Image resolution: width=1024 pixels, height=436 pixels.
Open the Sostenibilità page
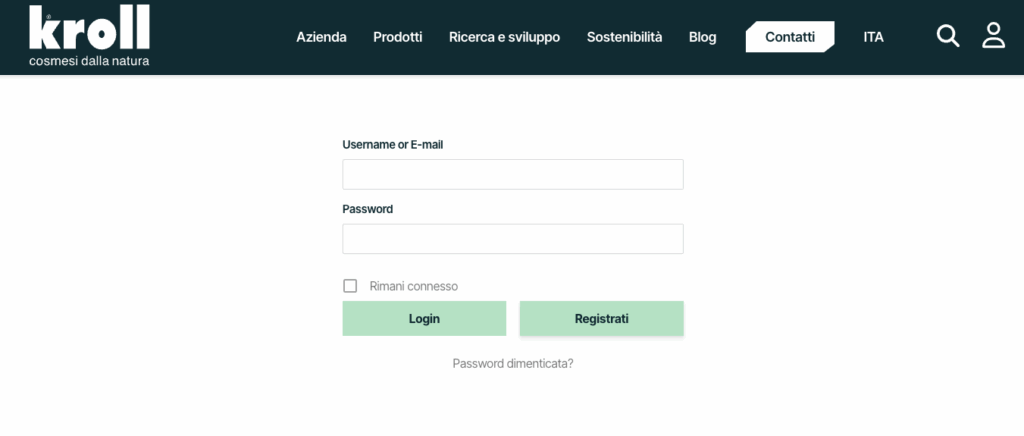pyautogui.click(x=624, y=37)
